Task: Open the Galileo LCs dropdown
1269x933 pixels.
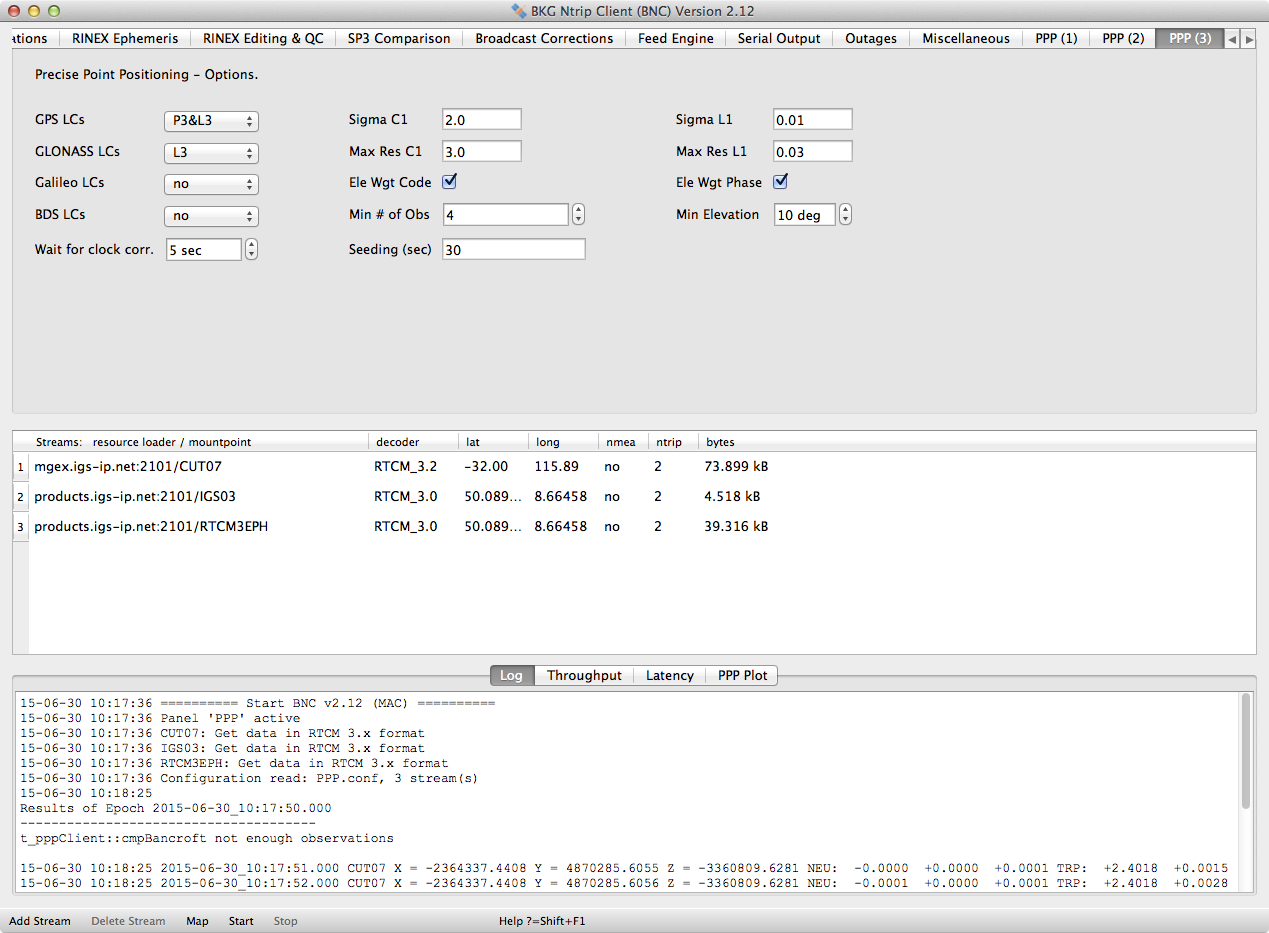Action: click(211, 184)
